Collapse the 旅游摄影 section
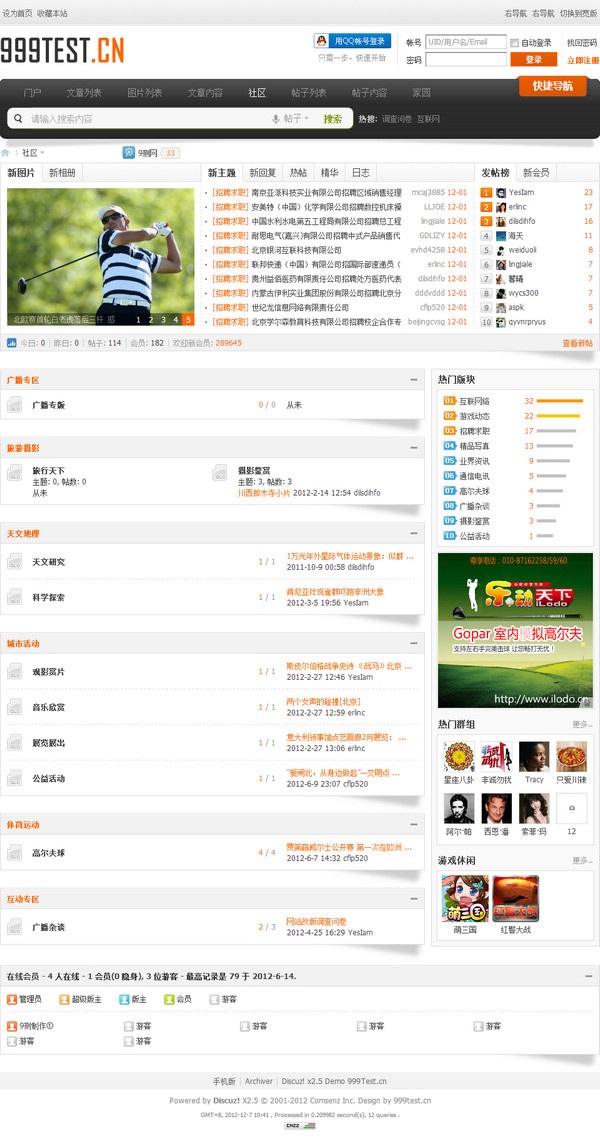The height and width of the screenshot is (1141, 600). (x=414, y=448)
